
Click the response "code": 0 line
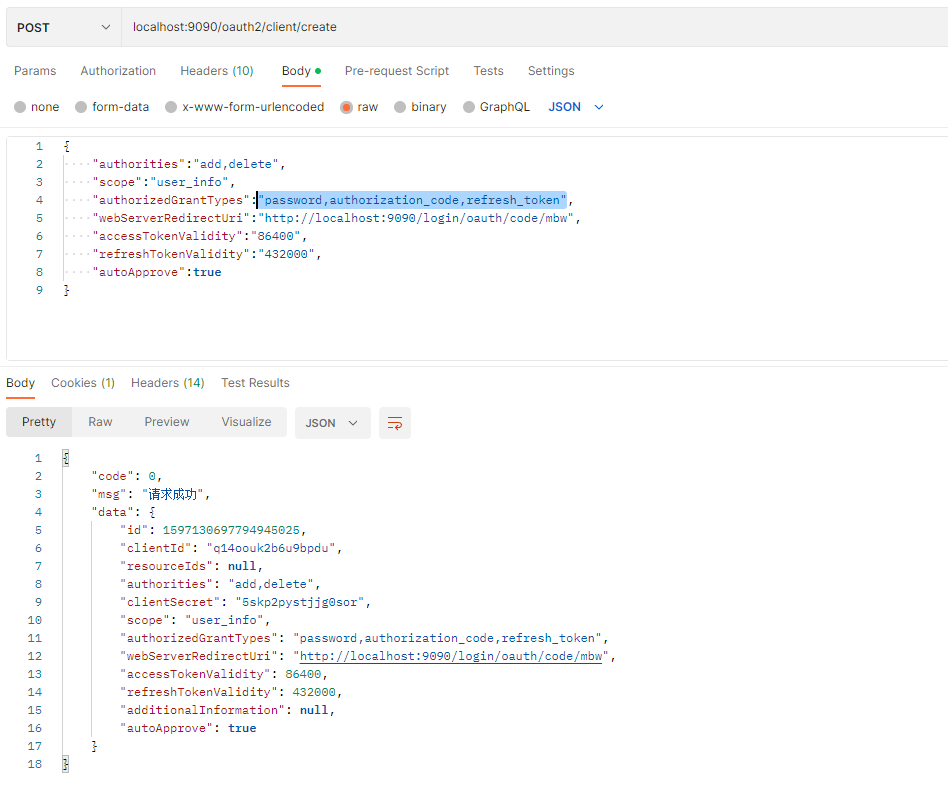click(126, 476)
